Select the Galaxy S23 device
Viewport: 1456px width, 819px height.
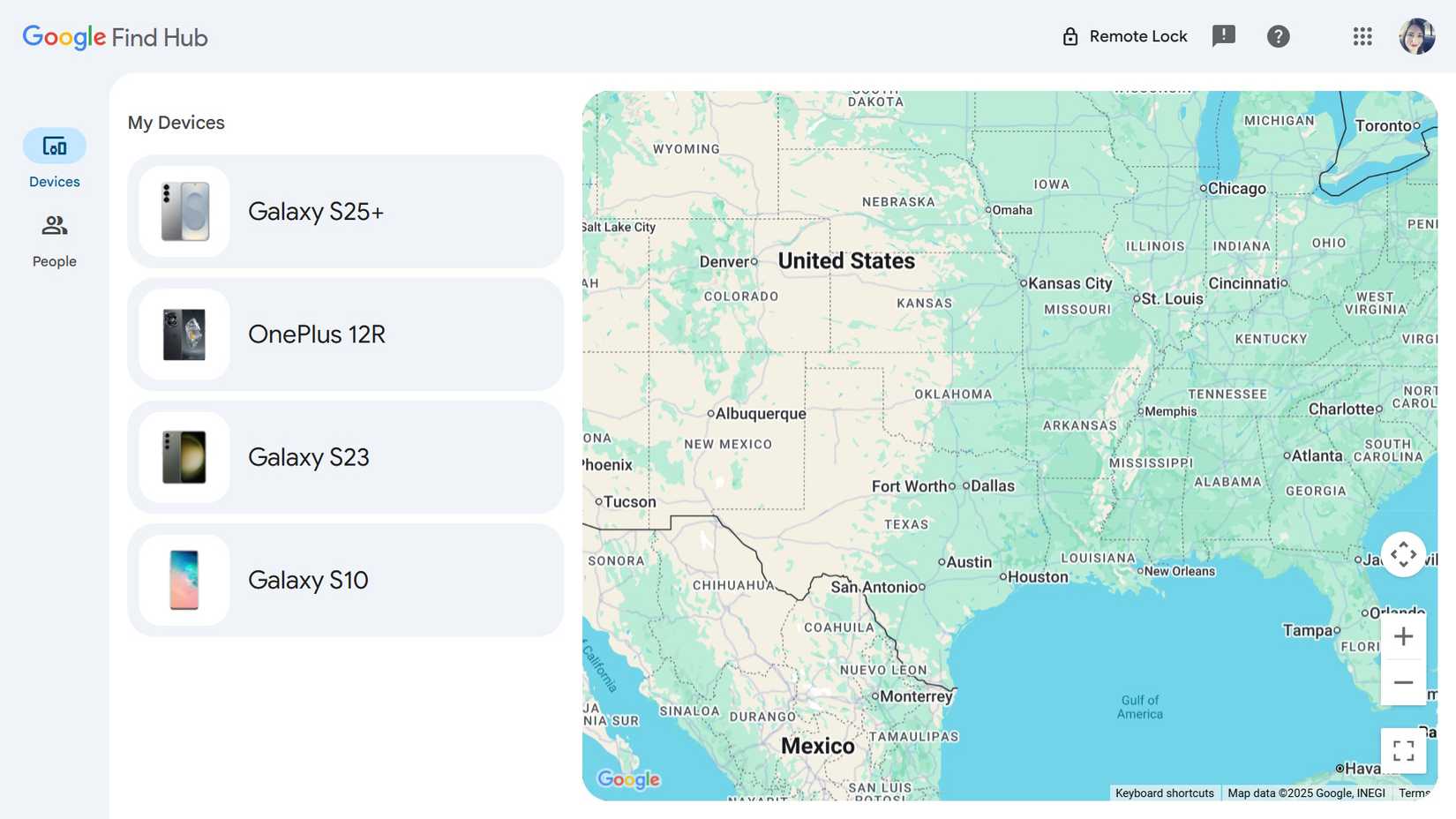(346, 456)
